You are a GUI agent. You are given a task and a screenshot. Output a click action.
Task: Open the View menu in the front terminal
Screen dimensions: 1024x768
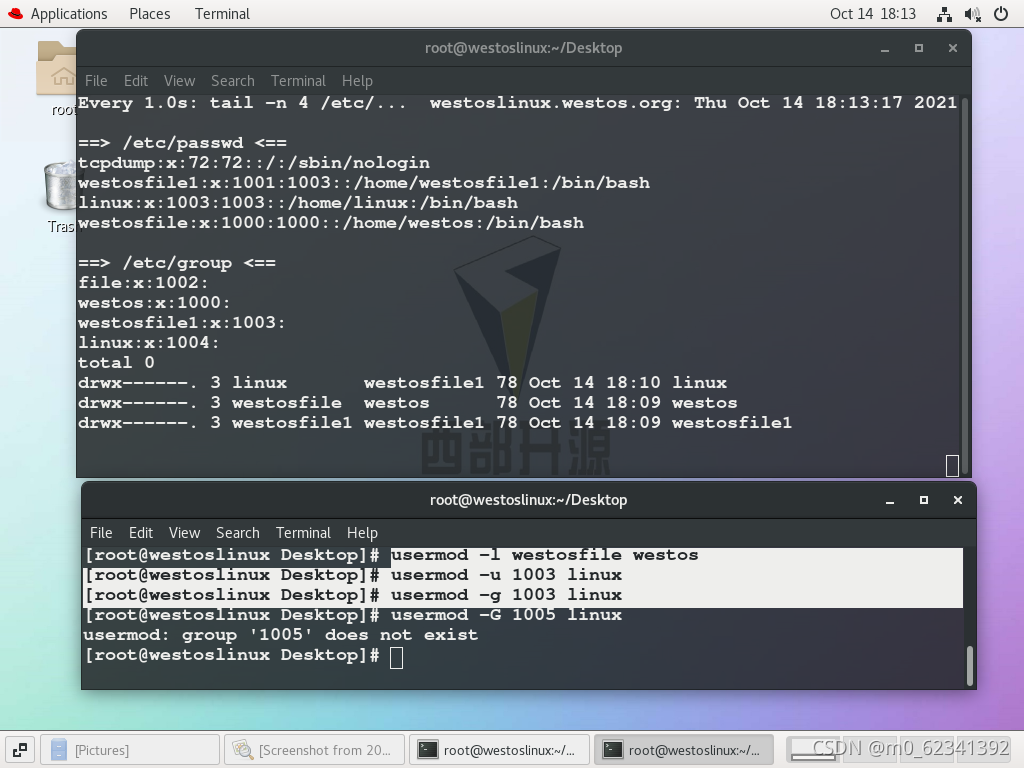point(184,532)
